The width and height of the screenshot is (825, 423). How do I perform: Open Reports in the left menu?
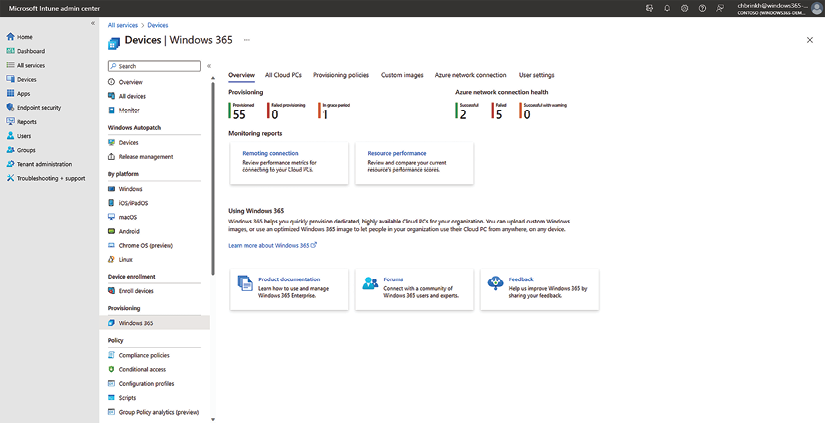(x=21, y=122)
